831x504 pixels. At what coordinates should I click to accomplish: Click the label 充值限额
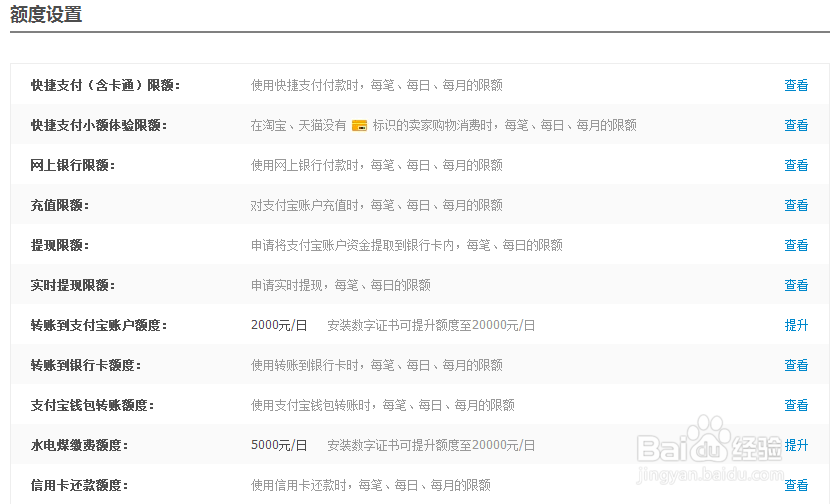[59, 206]
